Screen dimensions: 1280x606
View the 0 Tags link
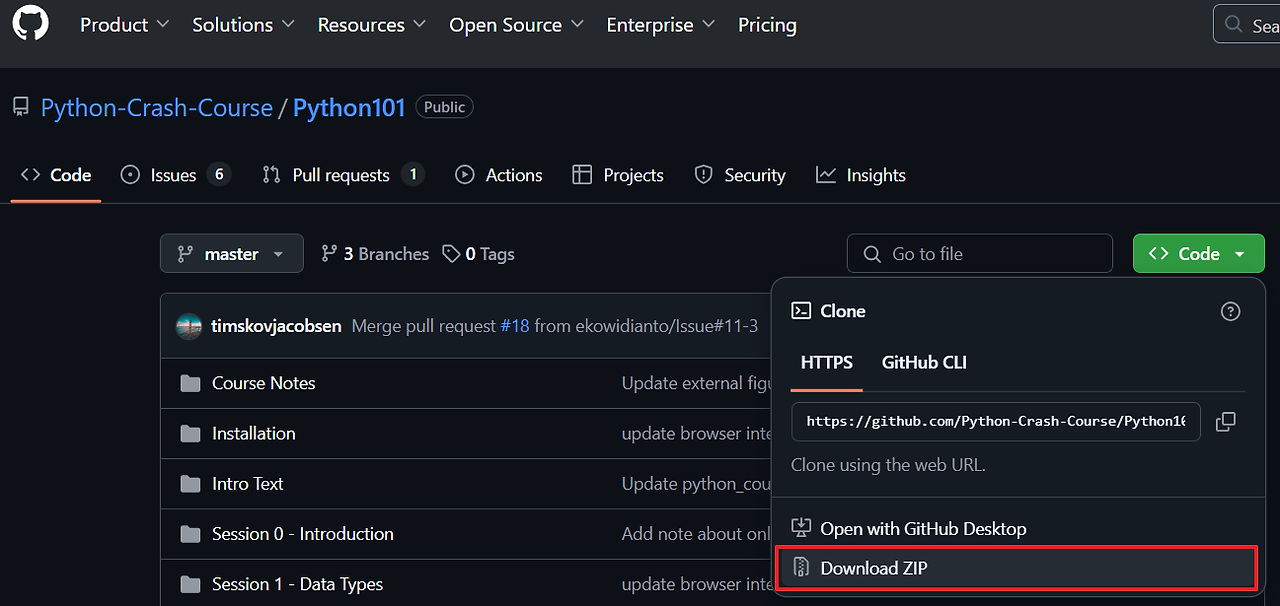point(479,254)
